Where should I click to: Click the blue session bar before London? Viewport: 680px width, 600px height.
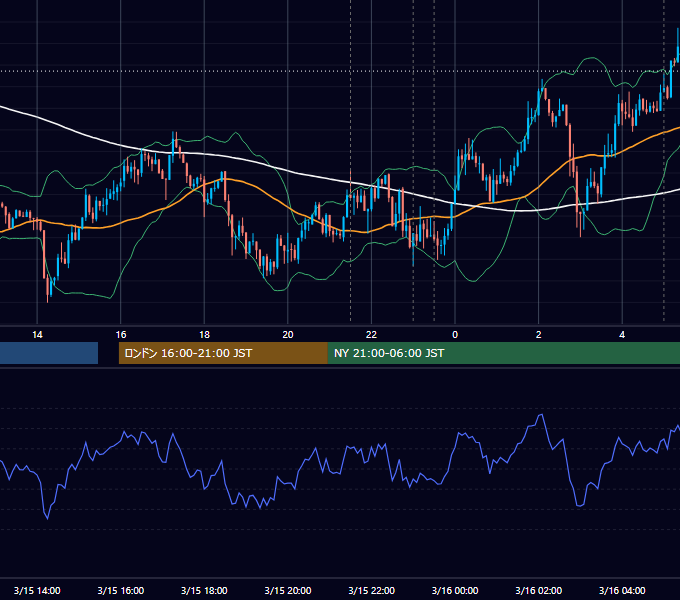coord(49,353)
